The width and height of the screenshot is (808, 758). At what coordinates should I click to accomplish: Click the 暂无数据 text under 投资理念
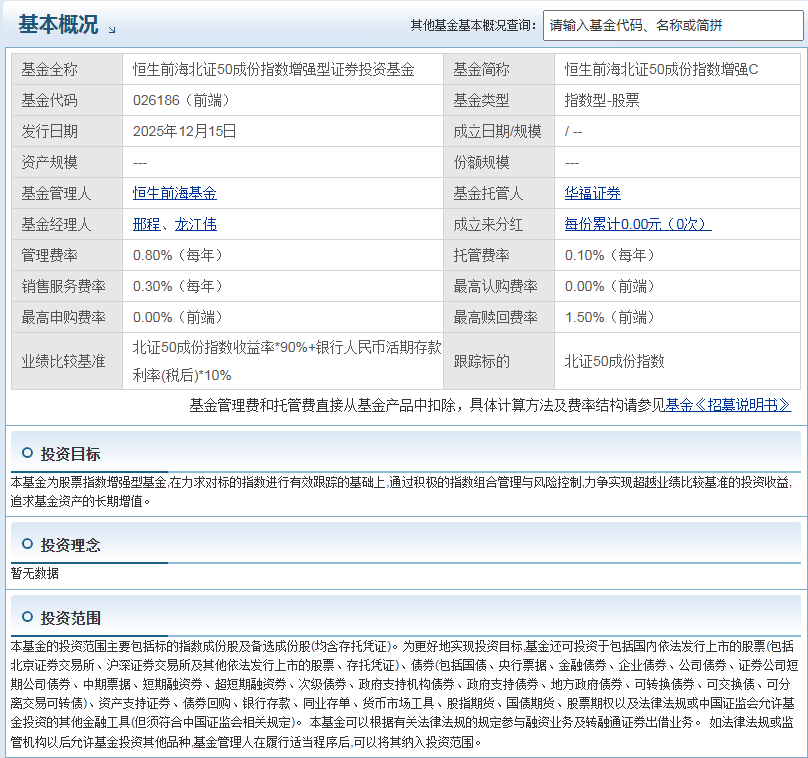coord(35,573)
